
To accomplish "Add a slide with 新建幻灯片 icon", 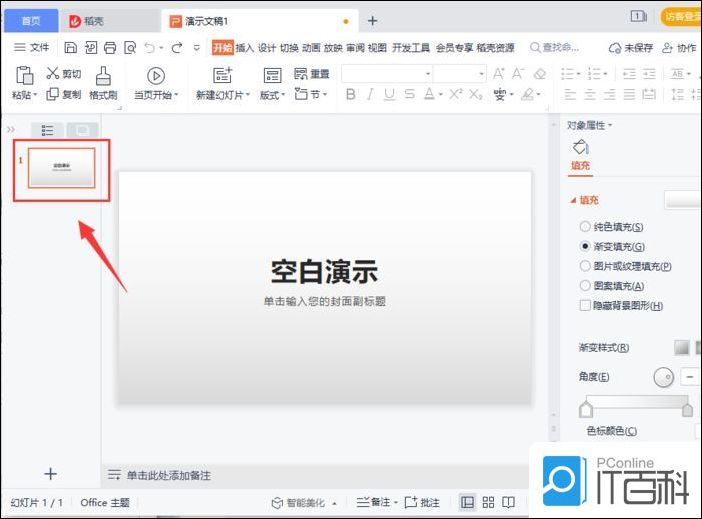I will pyautogui.click(x=222, y=75).
